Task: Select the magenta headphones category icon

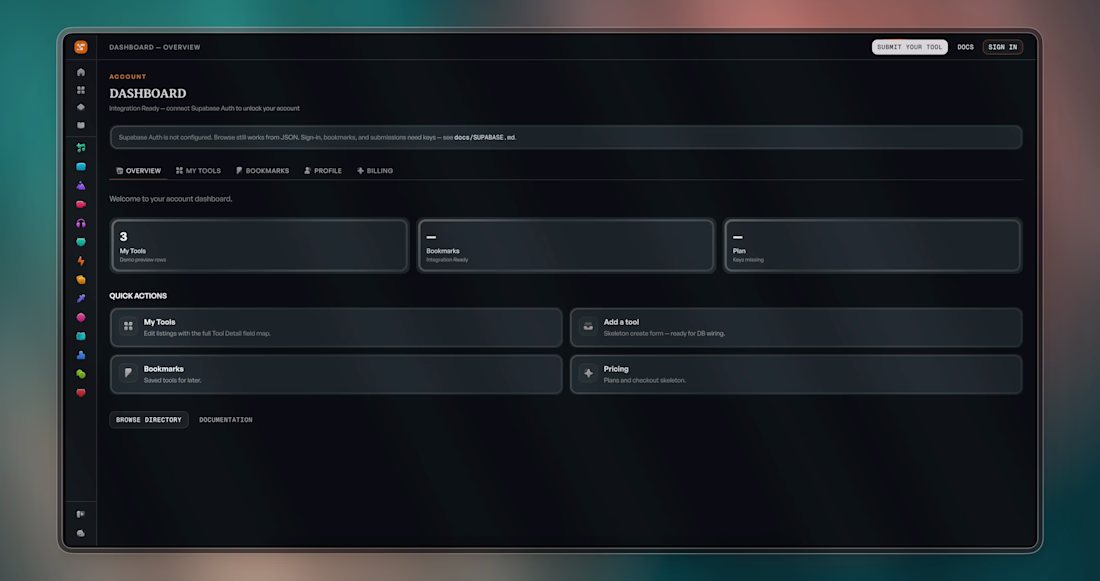Action: (81, 223)
